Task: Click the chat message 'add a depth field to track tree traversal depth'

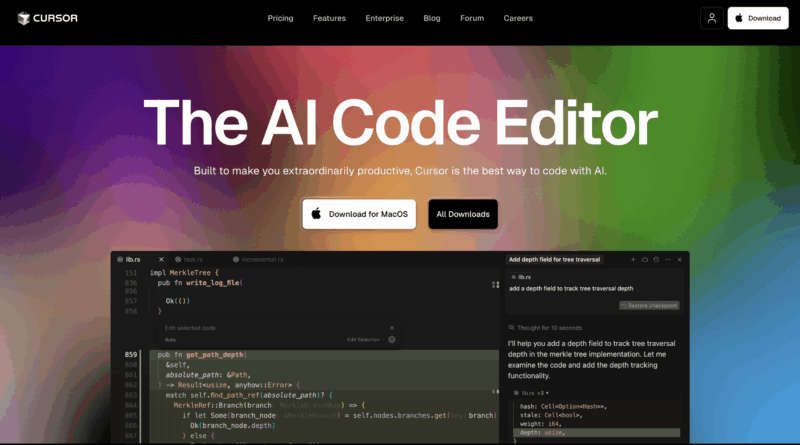Action: pos(571,289)
